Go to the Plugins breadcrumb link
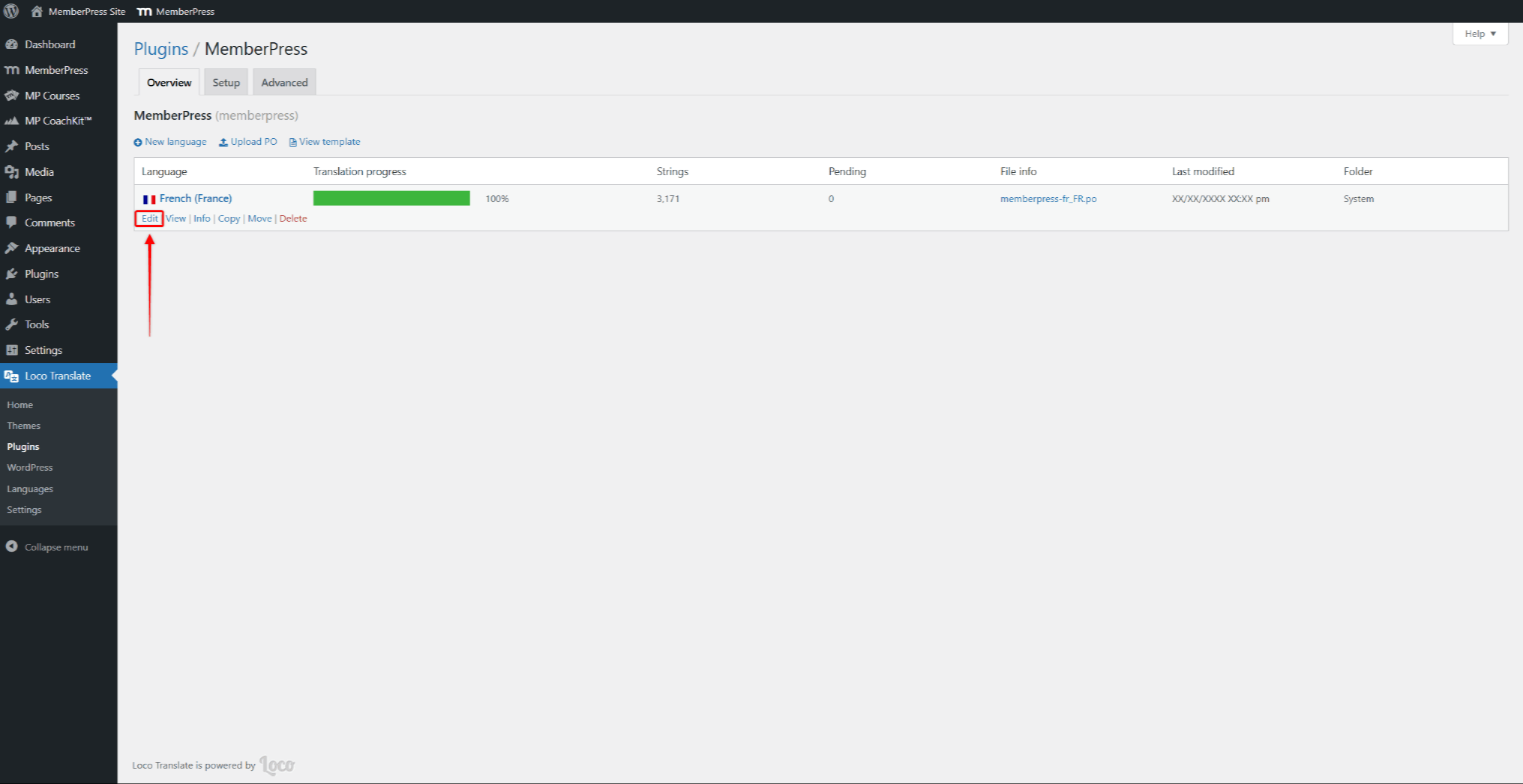1523x784 pixels. click(x=161, y=49)
